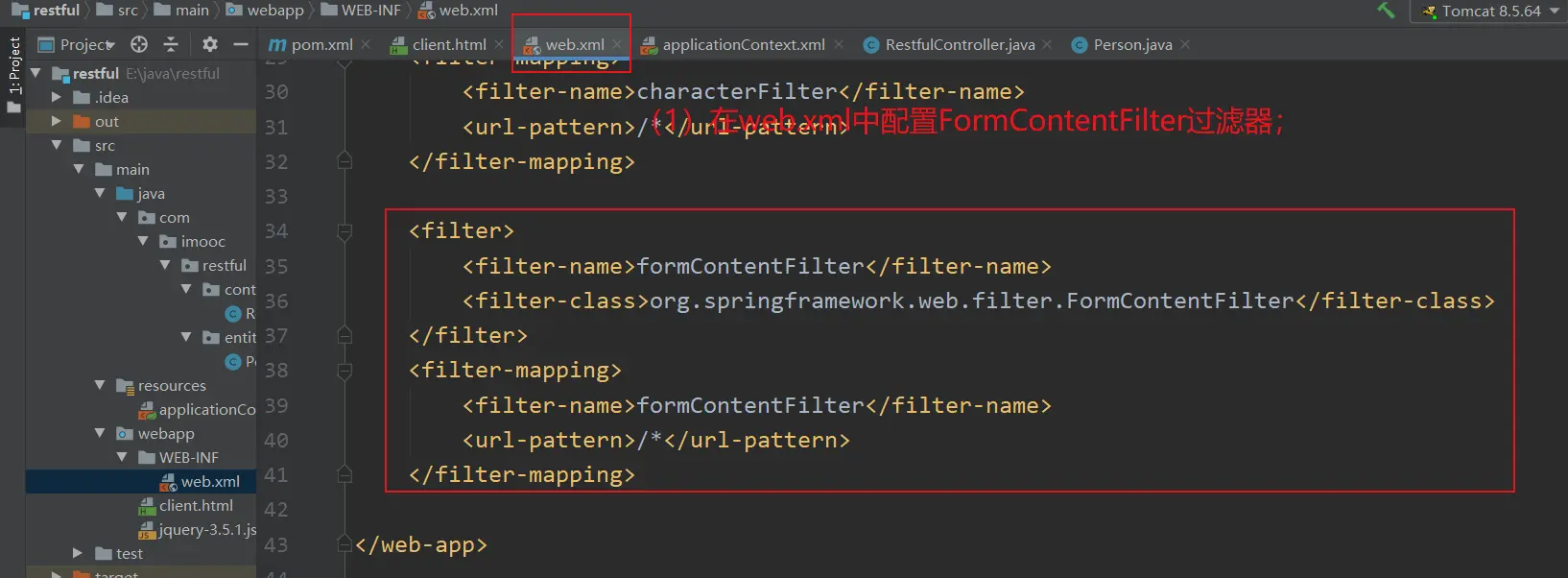Switch to the RestfulController.java tab
Viewport: 1568px width, 578px height.
click(960, 44)
